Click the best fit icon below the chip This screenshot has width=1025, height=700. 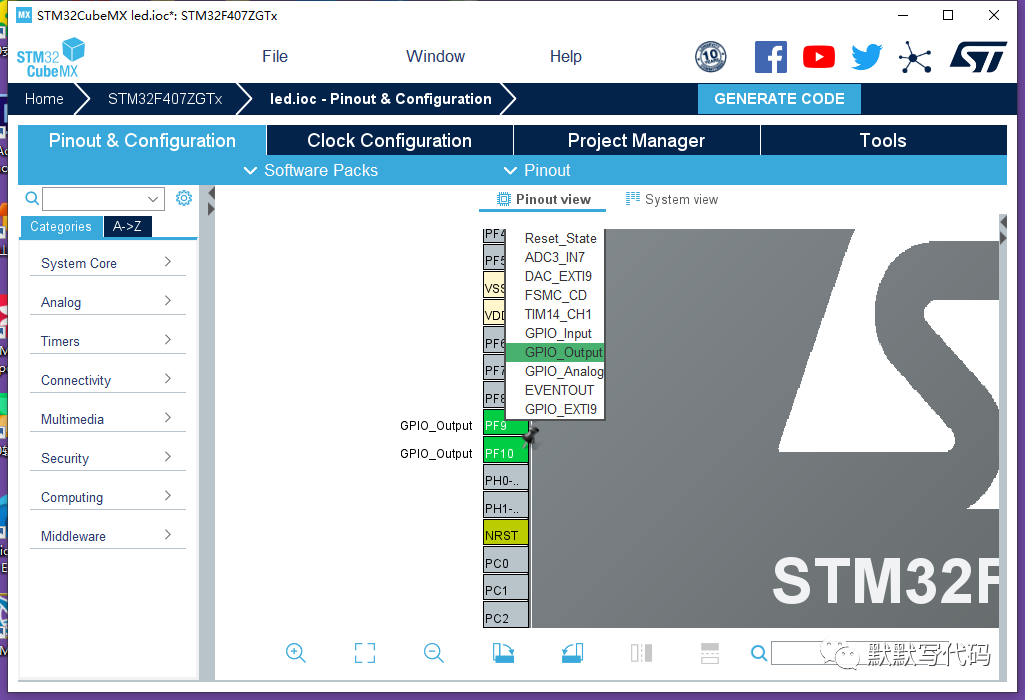click(365, 652)
